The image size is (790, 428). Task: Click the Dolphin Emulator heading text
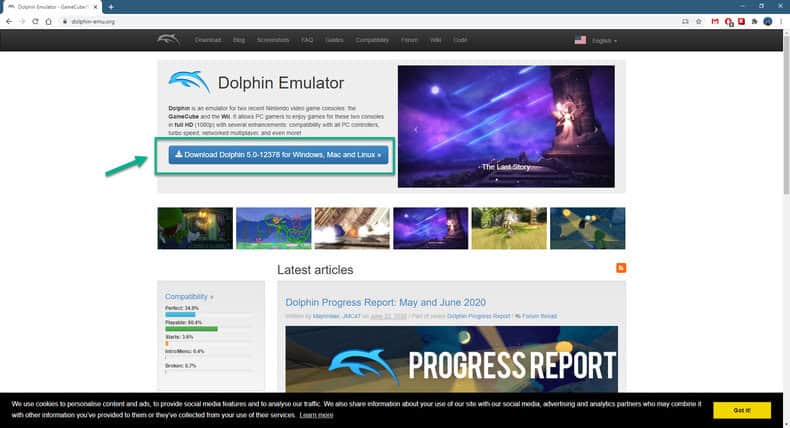coord(281,83)
